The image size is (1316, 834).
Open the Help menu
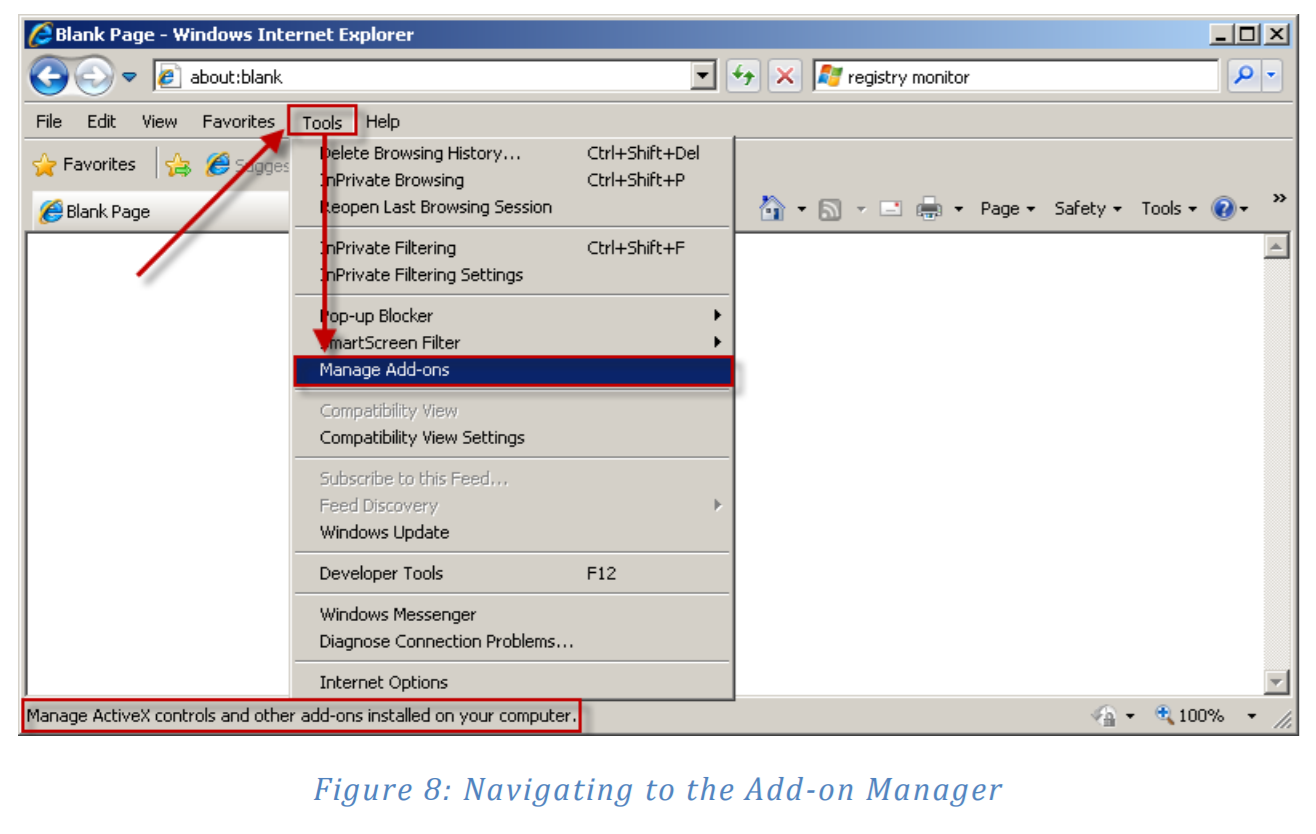pyautogui.click(x=383, y=122)
